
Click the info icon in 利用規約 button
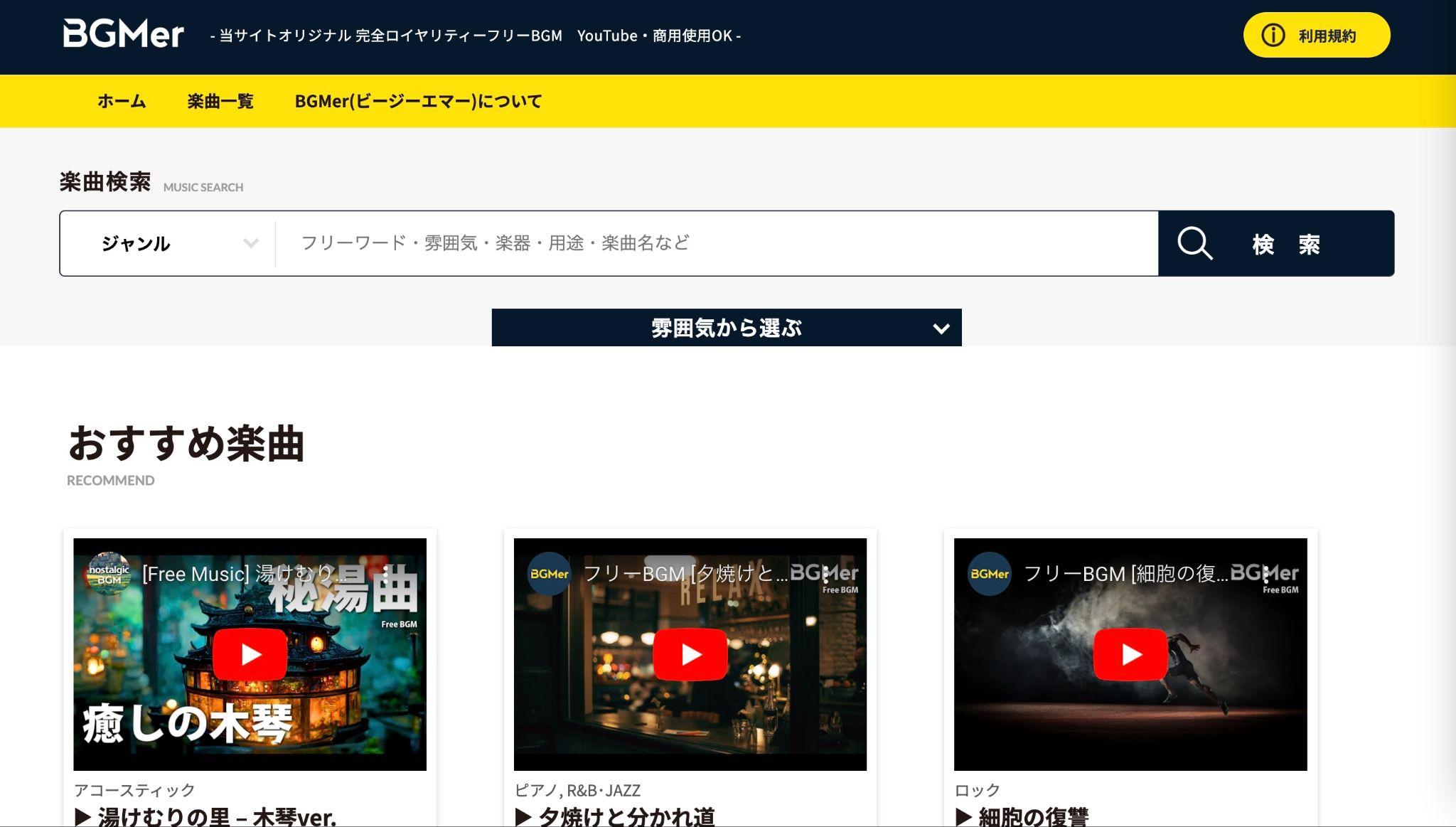1273,35
